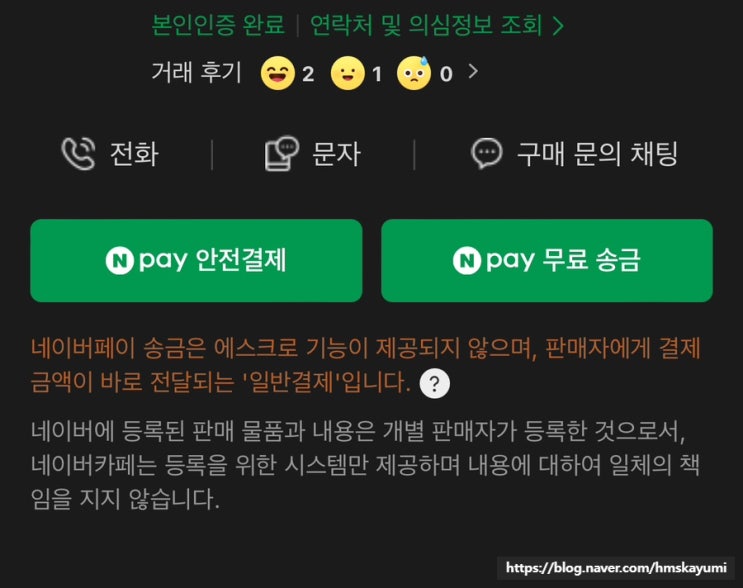The image size is (743, 588).
Task: Click the laughing face review emoji
Action: 278,73
